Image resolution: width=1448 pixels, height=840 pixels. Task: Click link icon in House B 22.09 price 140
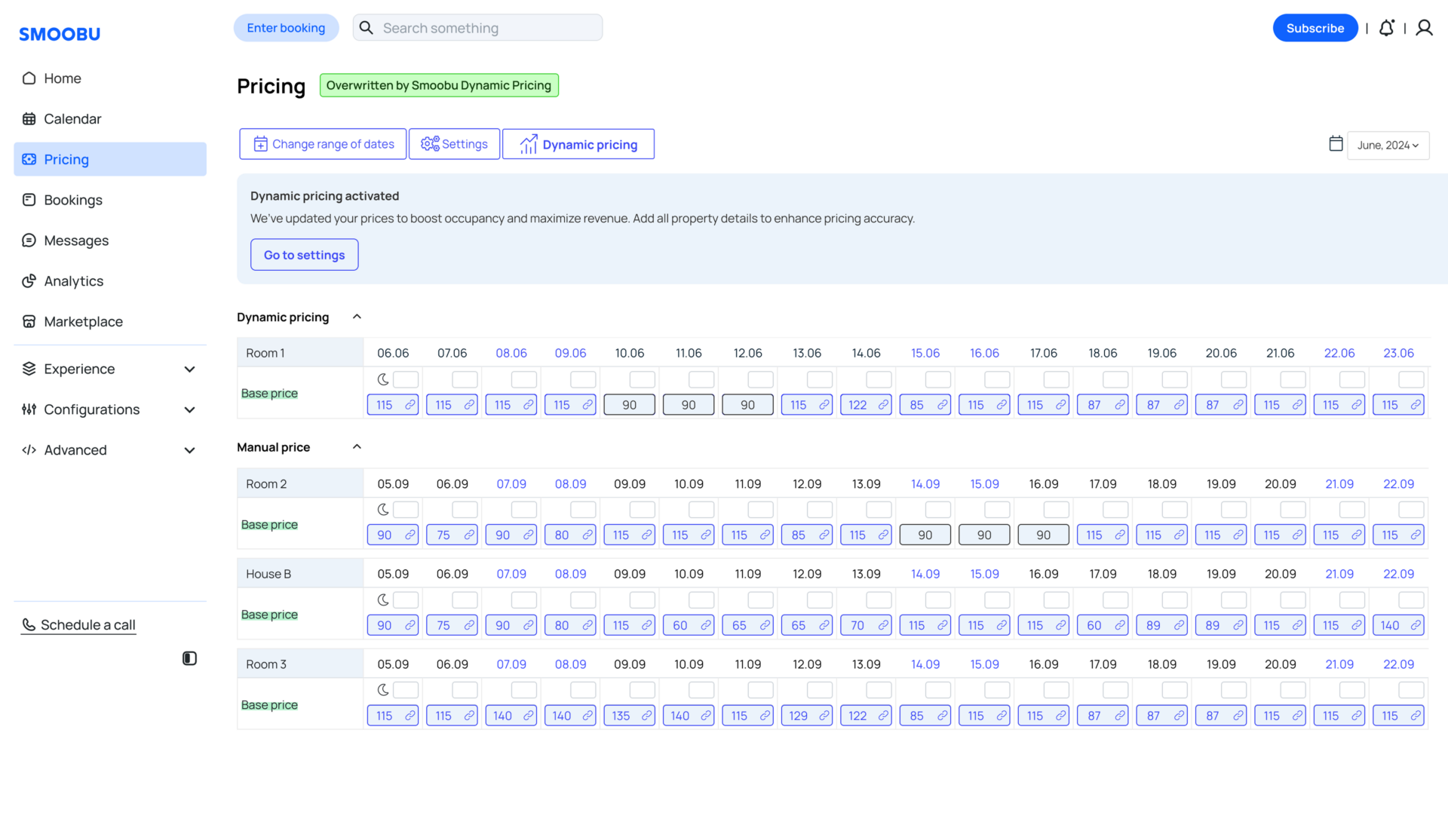point(1416,626)
